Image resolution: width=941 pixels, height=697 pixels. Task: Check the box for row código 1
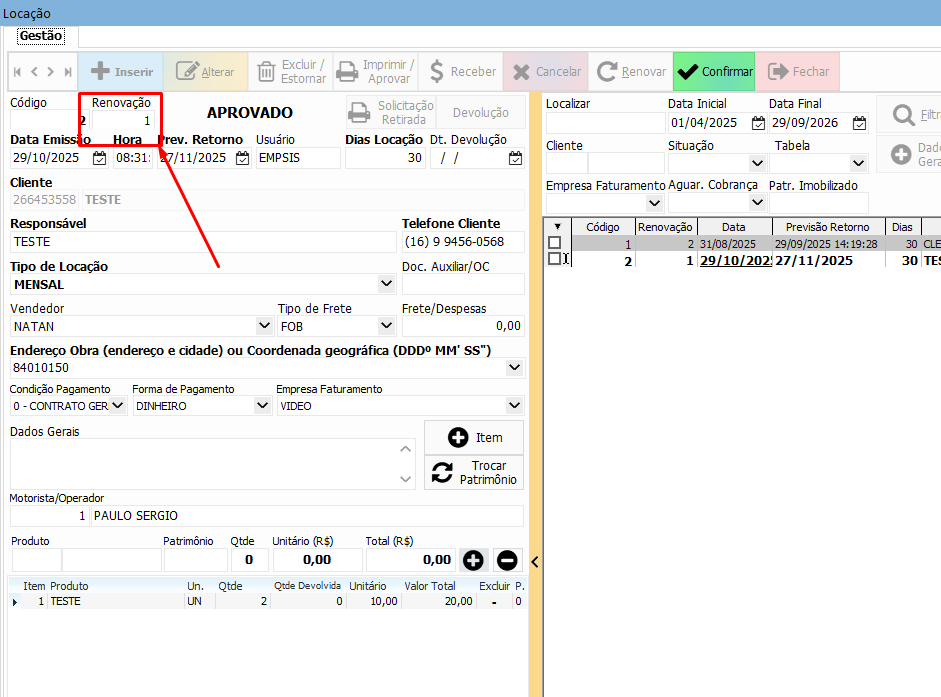(x=555, y=243)
